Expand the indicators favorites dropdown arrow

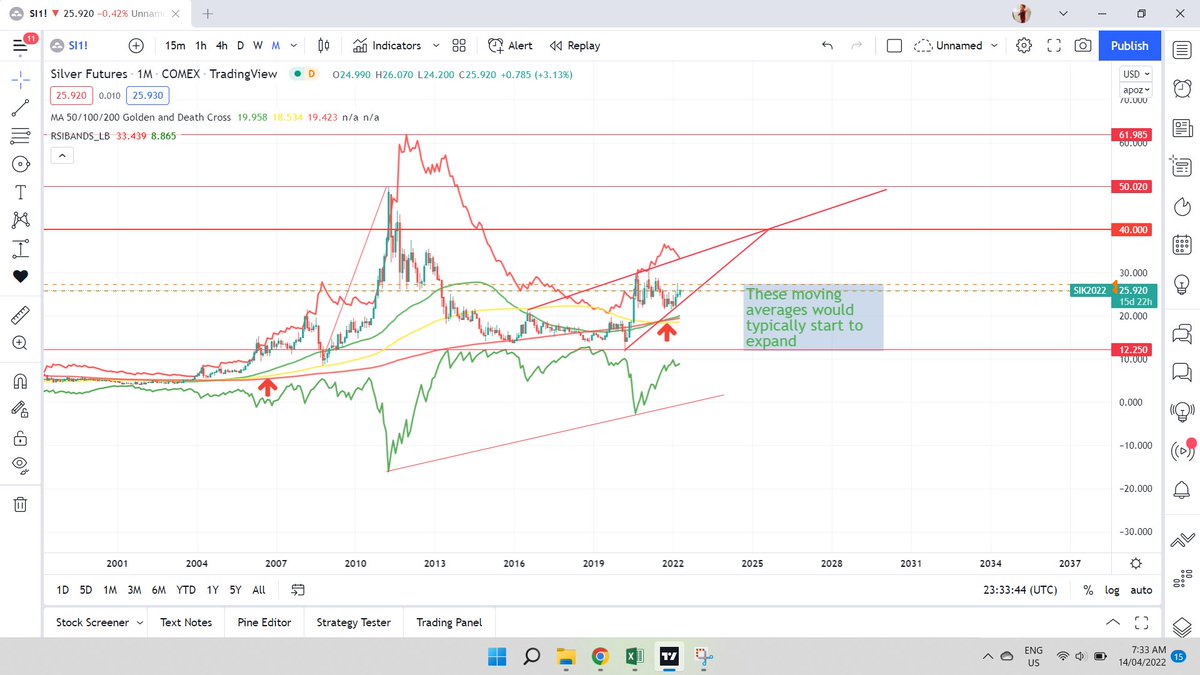[434, 46]
